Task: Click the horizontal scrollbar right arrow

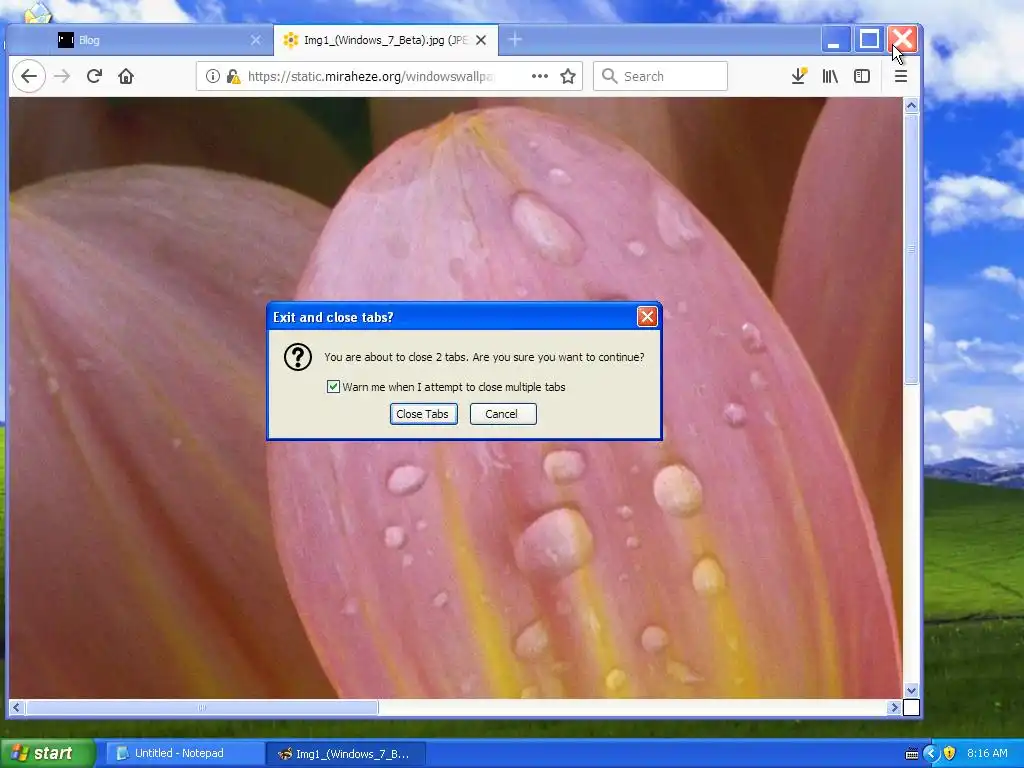Action: point(894,707)
